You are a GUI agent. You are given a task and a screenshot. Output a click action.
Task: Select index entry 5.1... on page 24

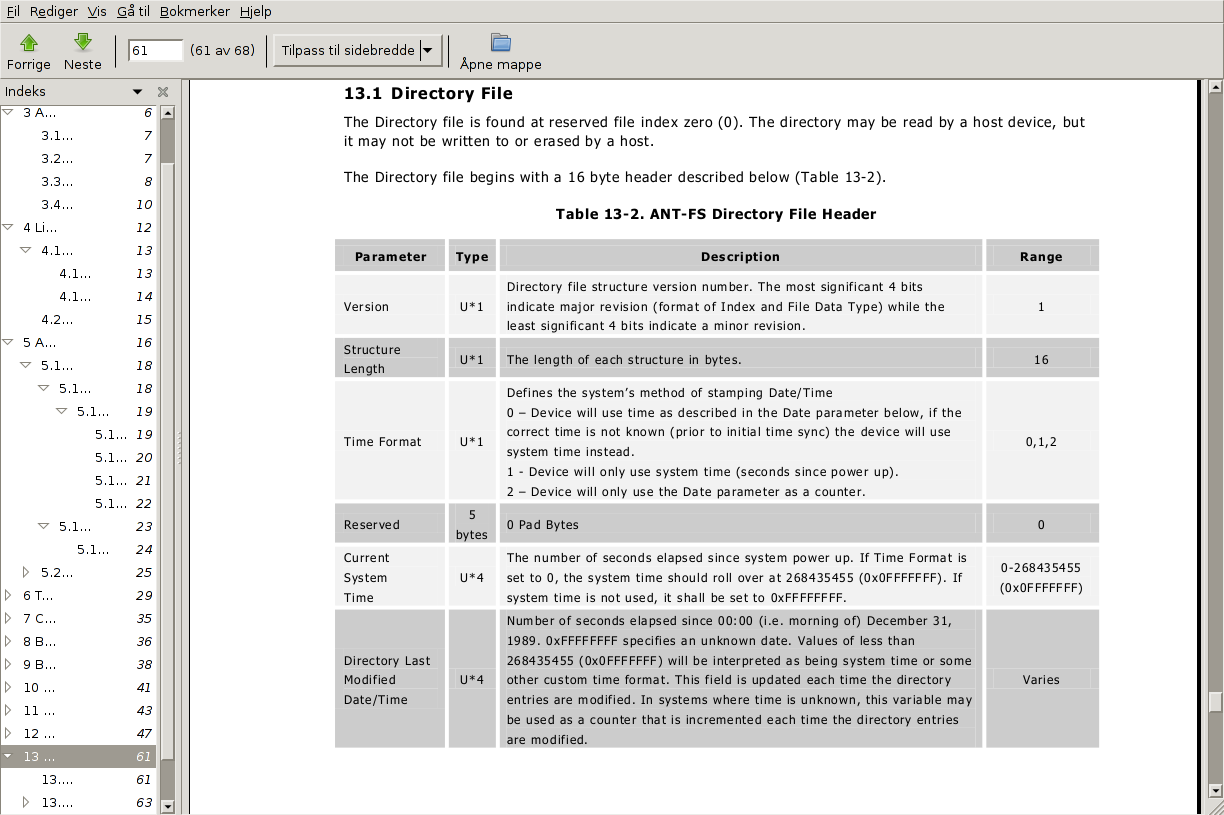coord(78,549)
